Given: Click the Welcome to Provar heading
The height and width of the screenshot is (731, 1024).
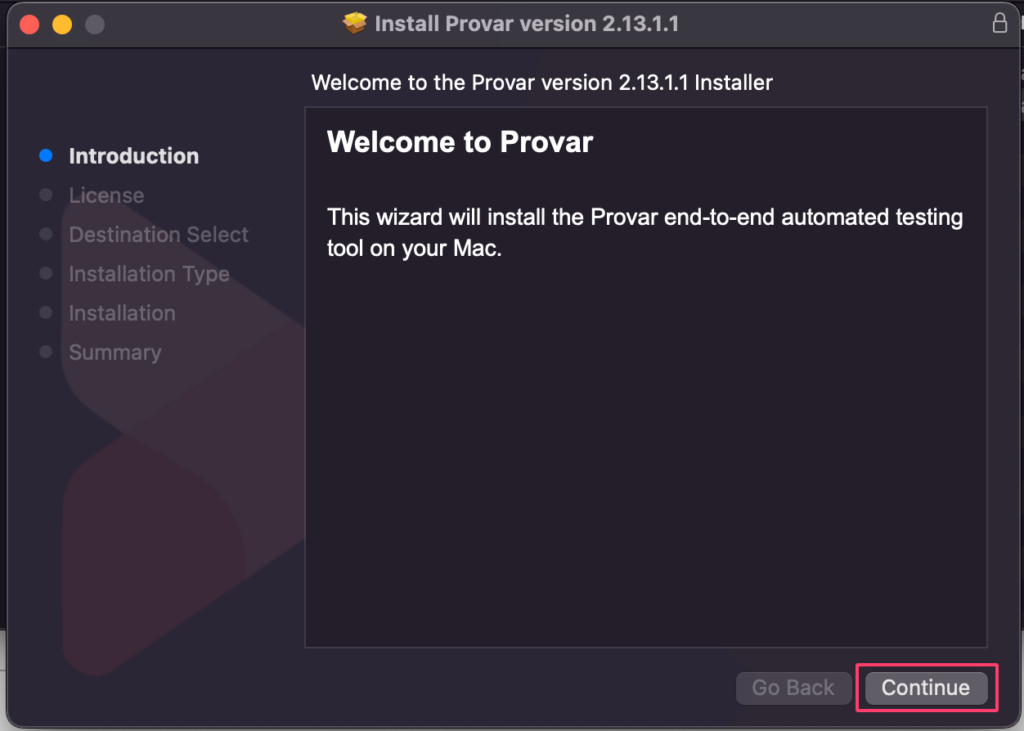Looking at the screenshot, I should point(460,142).
